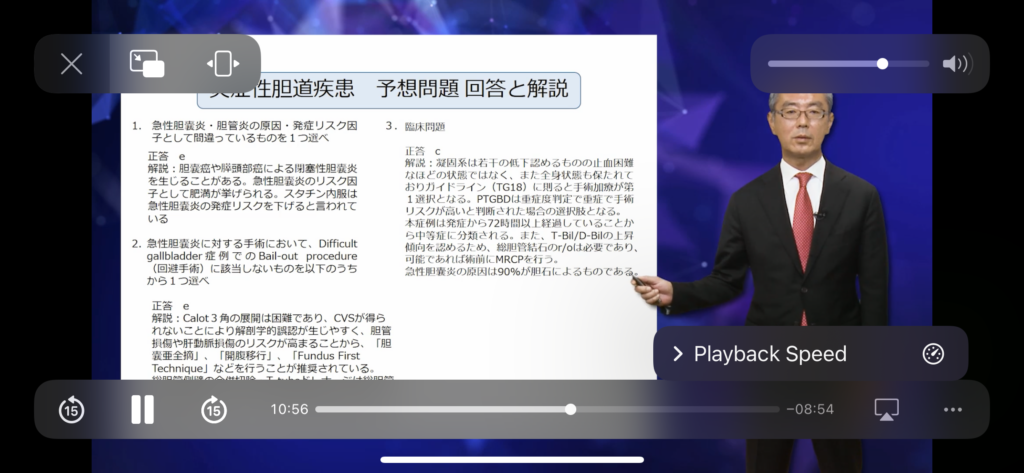Click the speedometer icon in Playback Speed

pyautogui.click(x=933, y=354)
